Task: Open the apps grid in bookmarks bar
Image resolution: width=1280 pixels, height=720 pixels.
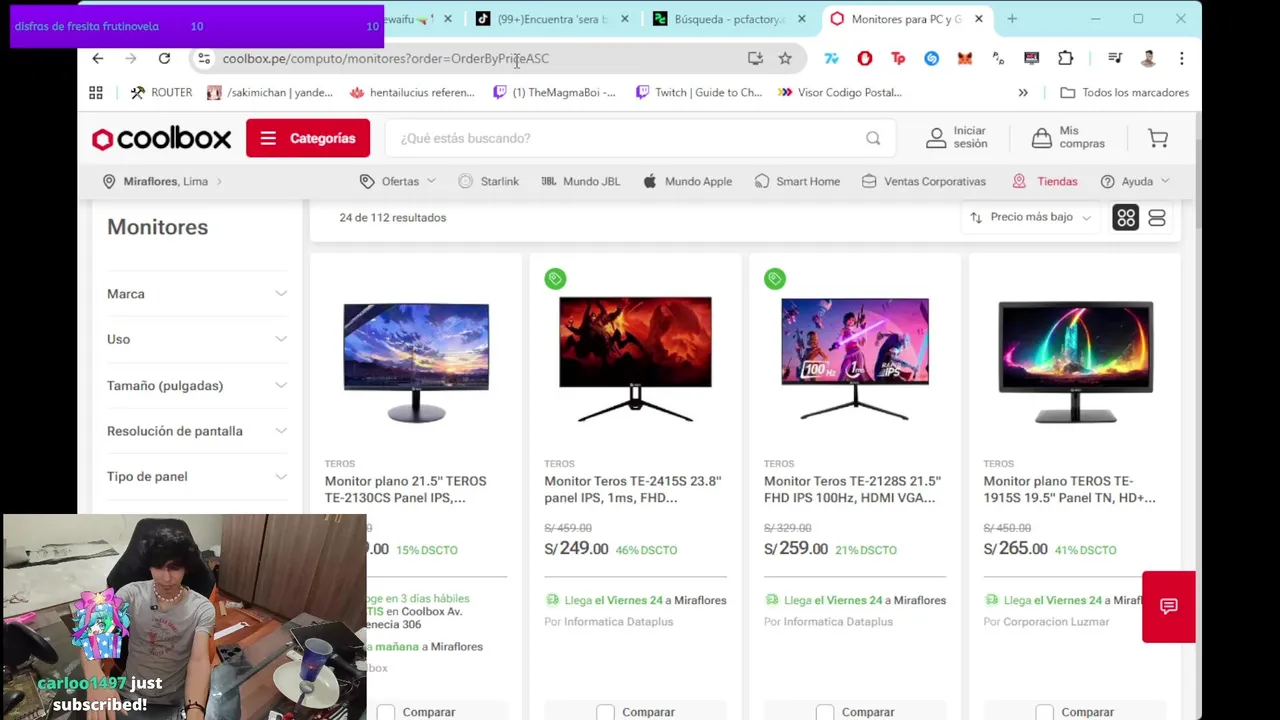Action: coord(96,92)
